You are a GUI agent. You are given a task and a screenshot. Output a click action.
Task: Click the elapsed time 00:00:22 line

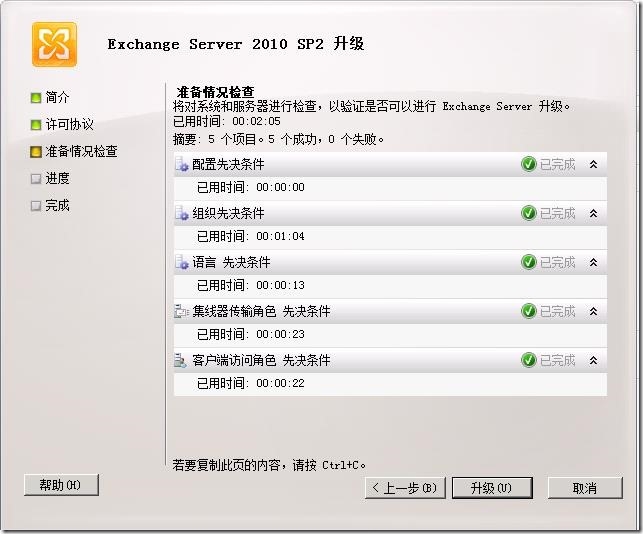(x=251, y=383)
